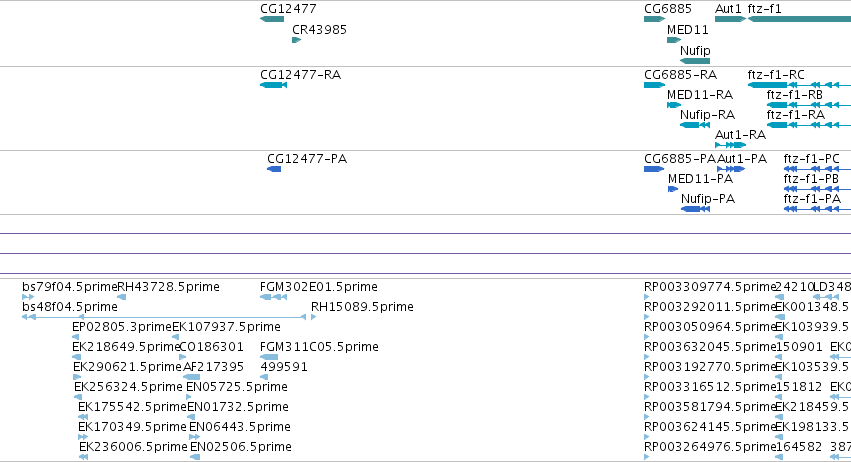Select the MED11-RA transcript arrow
The width and height of the screenshot is (851, 462).
point(674,105)
